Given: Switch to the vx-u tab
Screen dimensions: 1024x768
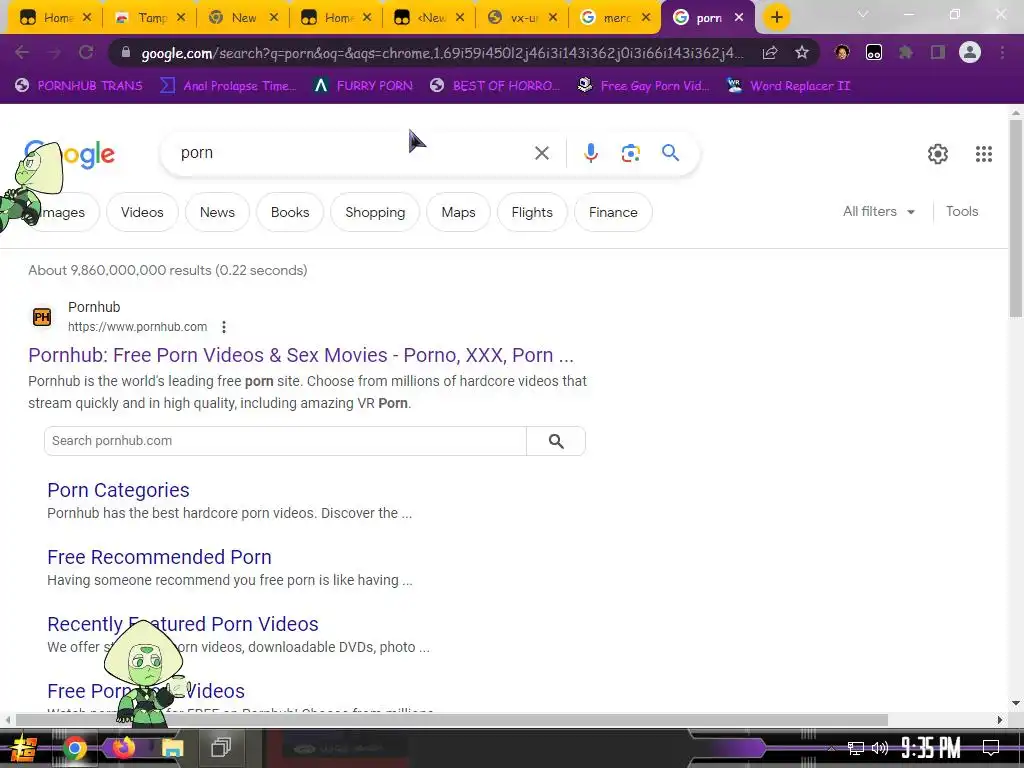Looking at the screenshot, I should coord(523,18).
